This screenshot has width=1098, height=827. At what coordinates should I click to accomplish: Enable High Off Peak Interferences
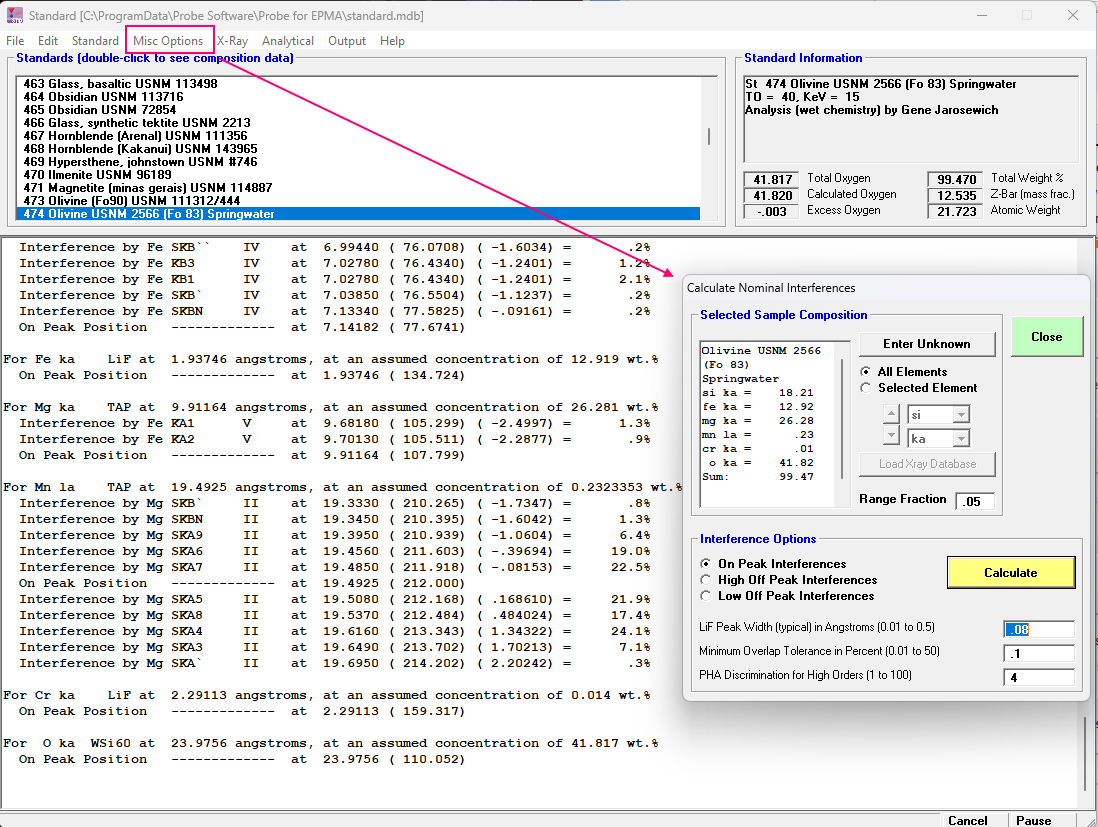click(707, 580)
